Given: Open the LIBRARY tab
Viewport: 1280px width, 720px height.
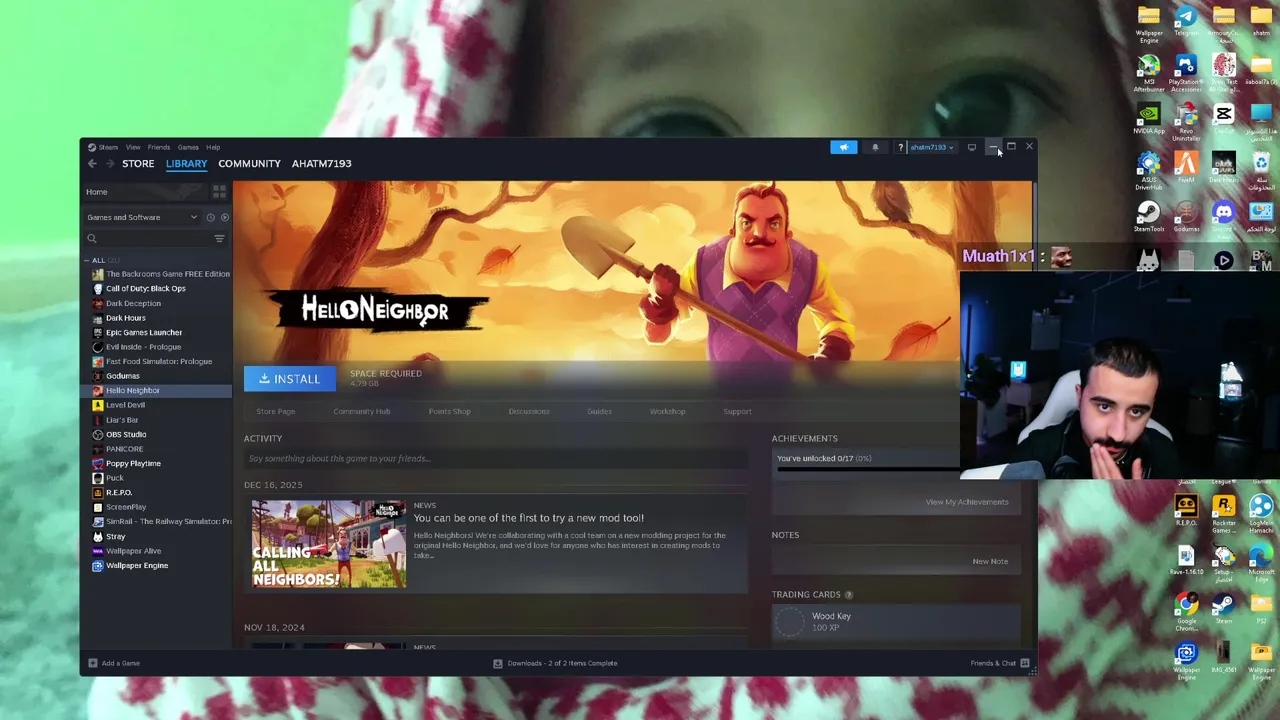Looking at the screenshot, I should tap(186, 164).
